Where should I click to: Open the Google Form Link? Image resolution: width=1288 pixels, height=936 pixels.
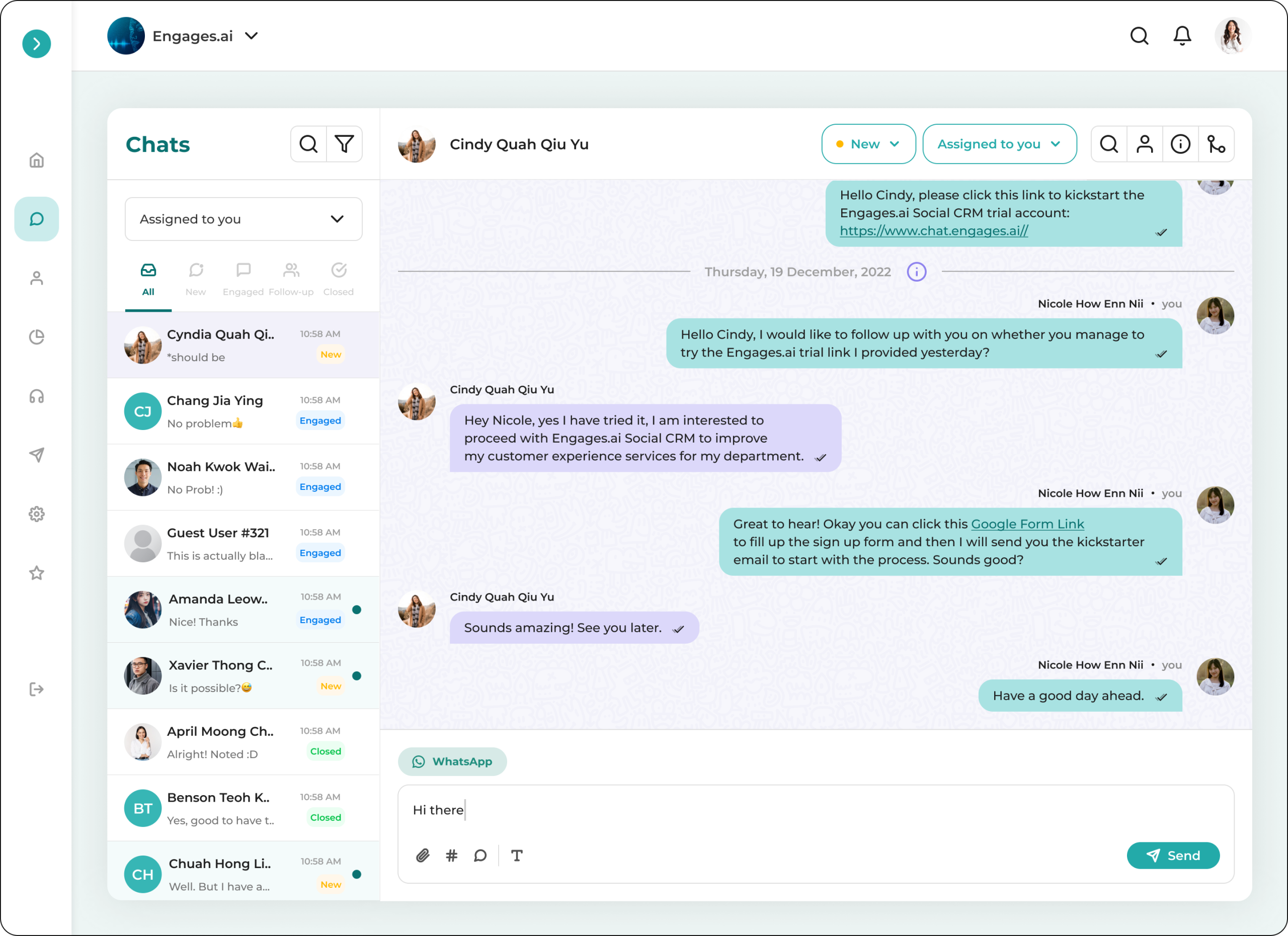pos(1027,524)
